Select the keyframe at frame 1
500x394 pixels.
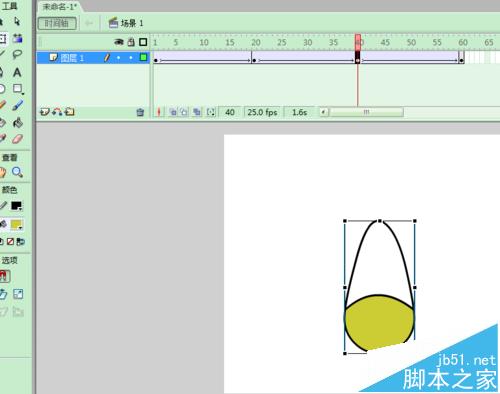click(156, 57)
